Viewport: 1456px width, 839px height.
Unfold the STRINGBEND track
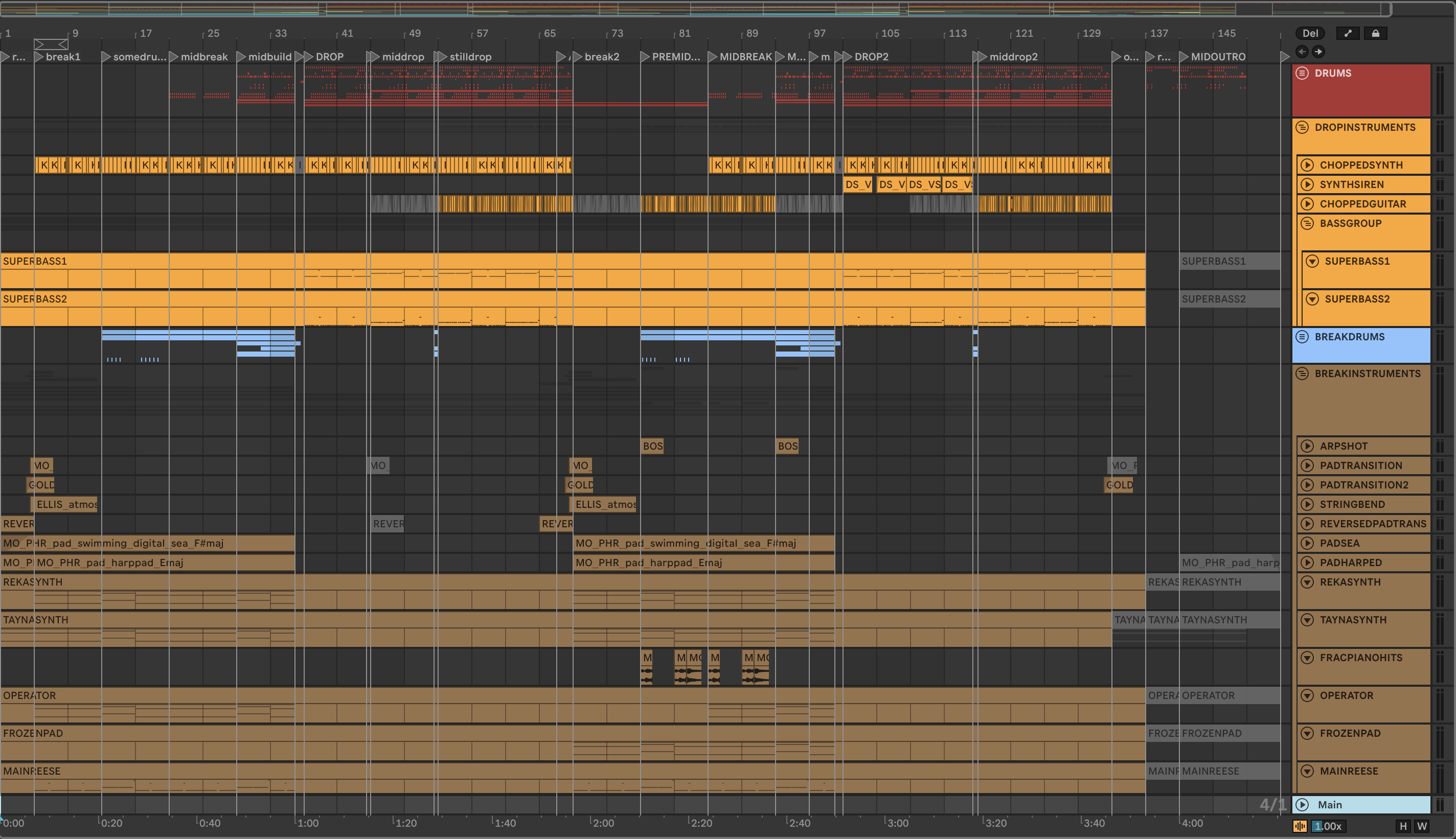1307,505
